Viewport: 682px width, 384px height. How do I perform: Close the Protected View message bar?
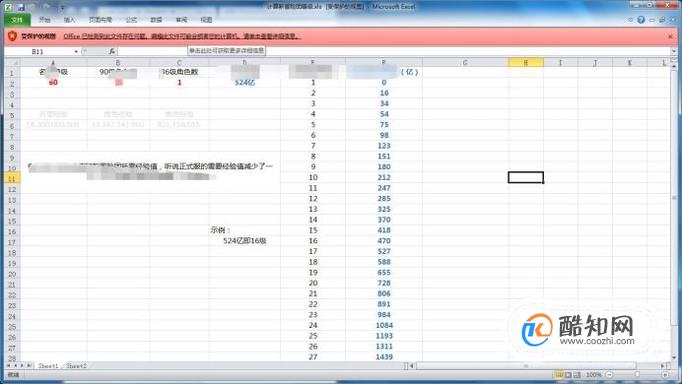[x=670, y=37]
